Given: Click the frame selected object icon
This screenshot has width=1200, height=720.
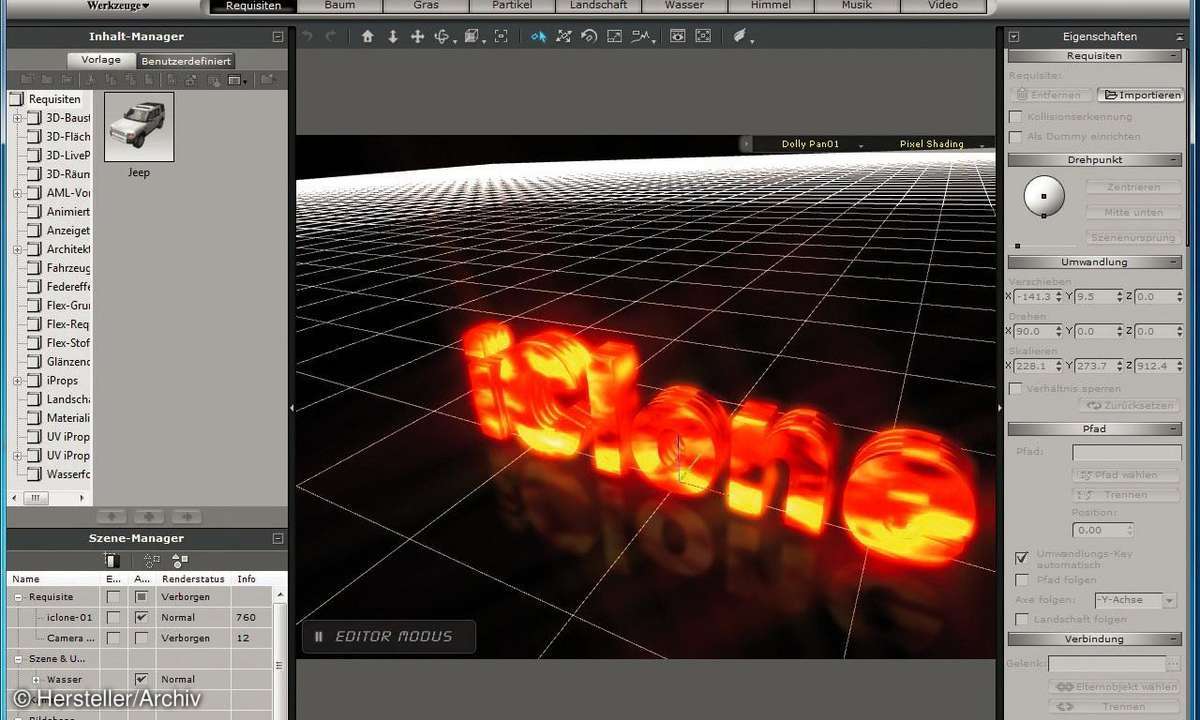Looking at the screenshot, I should click(x=501, y=36).
